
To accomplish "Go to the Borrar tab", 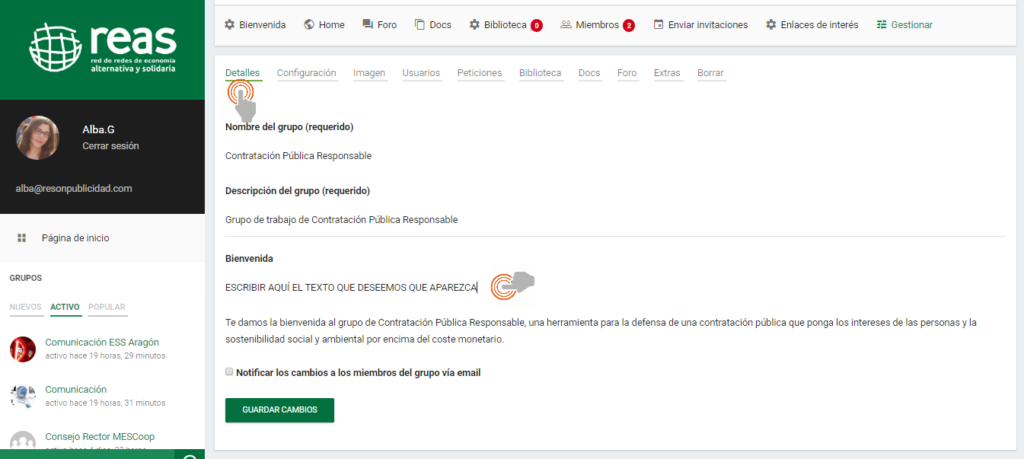I will pyautogui.click(x=710, y=73).
